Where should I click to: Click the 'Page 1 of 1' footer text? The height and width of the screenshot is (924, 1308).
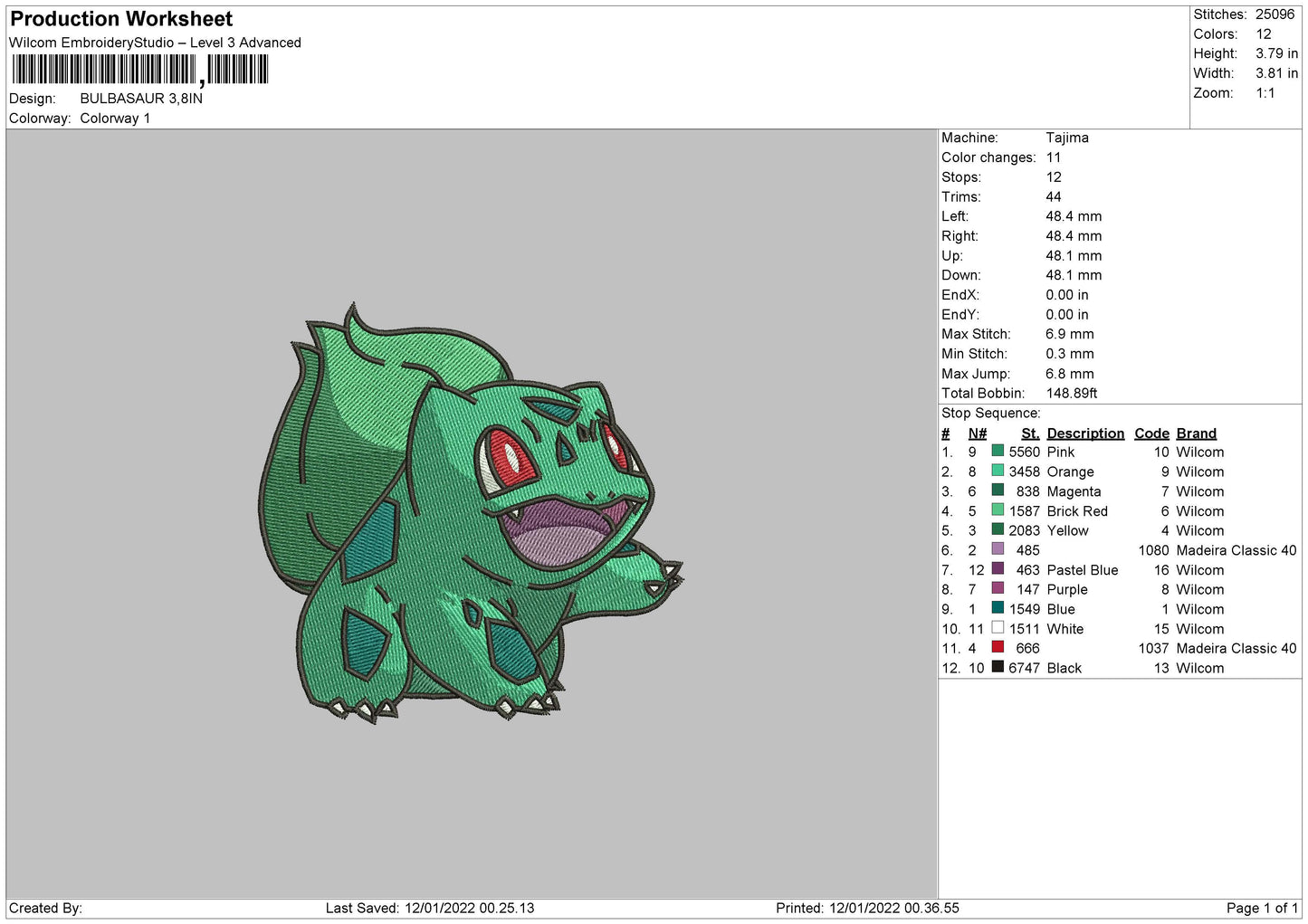(x=1262, y=908)
